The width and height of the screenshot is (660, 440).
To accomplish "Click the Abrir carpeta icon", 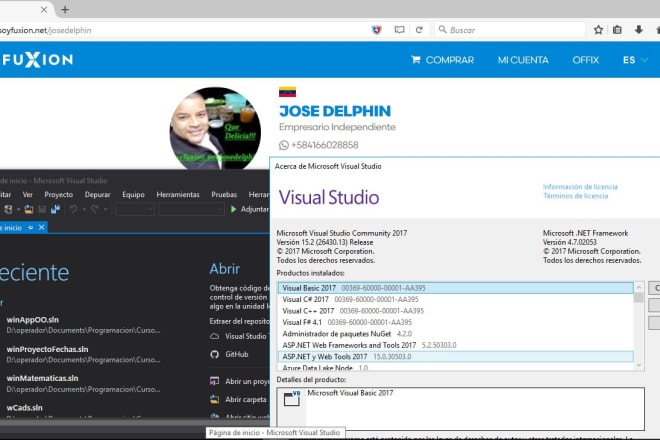I will coord(214,400).
